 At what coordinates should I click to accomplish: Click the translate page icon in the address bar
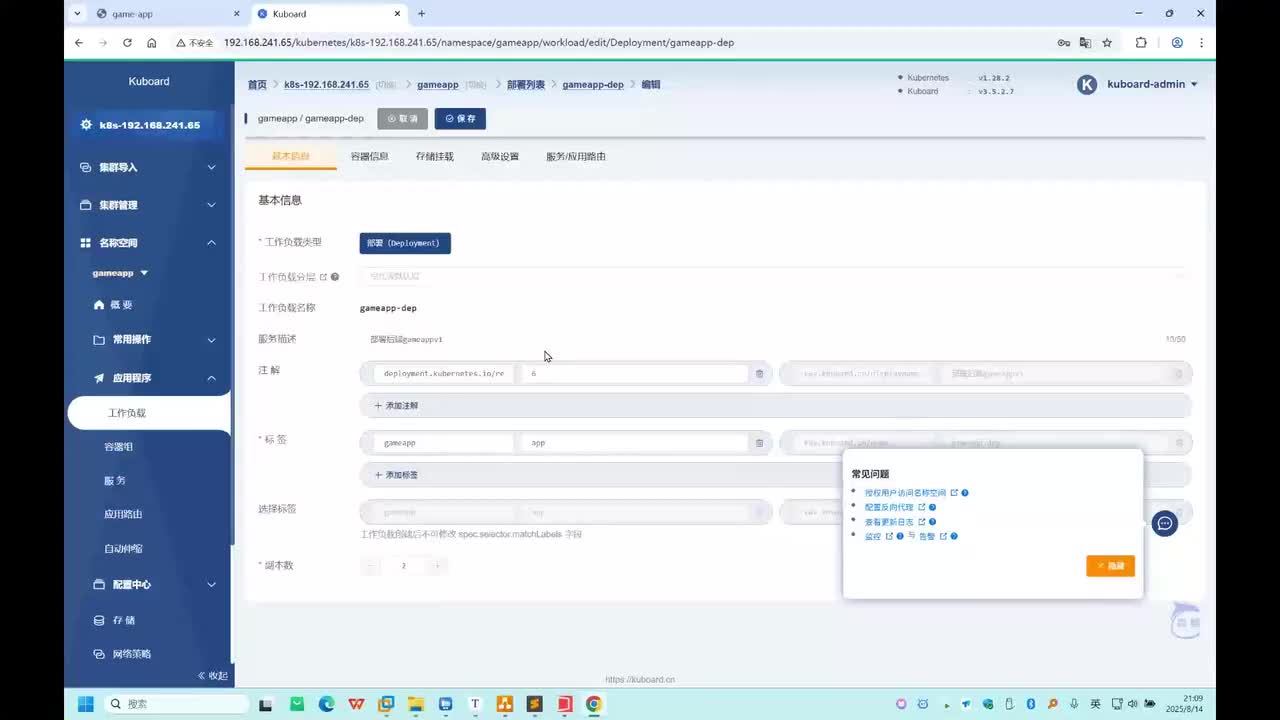pyautogui.click(x=1085, y=43)
